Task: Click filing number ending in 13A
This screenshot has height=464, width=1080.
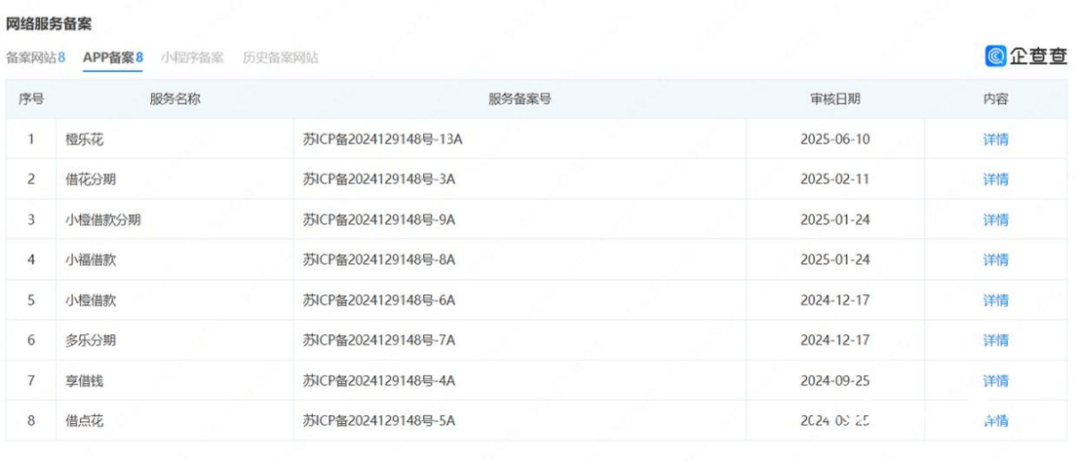Action: pos(382,139)
